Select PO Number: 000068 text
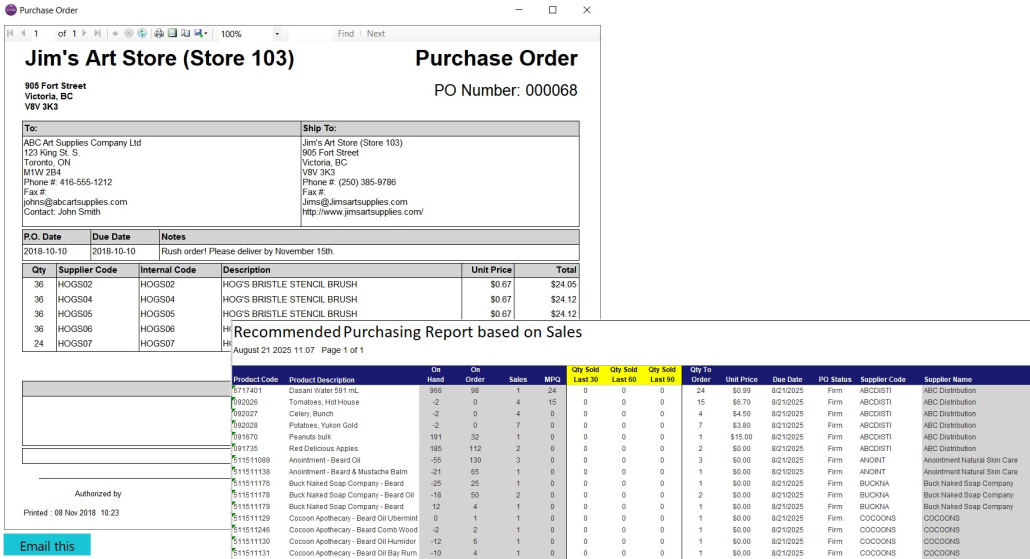The image size is (1030, 559). pyautogui.click(x=505, y=90)
